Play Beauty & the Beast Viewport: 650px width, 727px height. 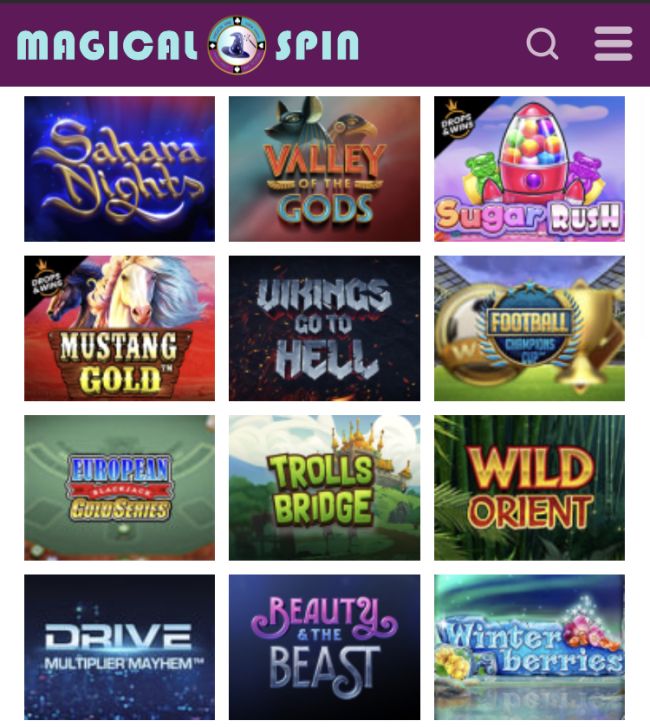(325, 647)
